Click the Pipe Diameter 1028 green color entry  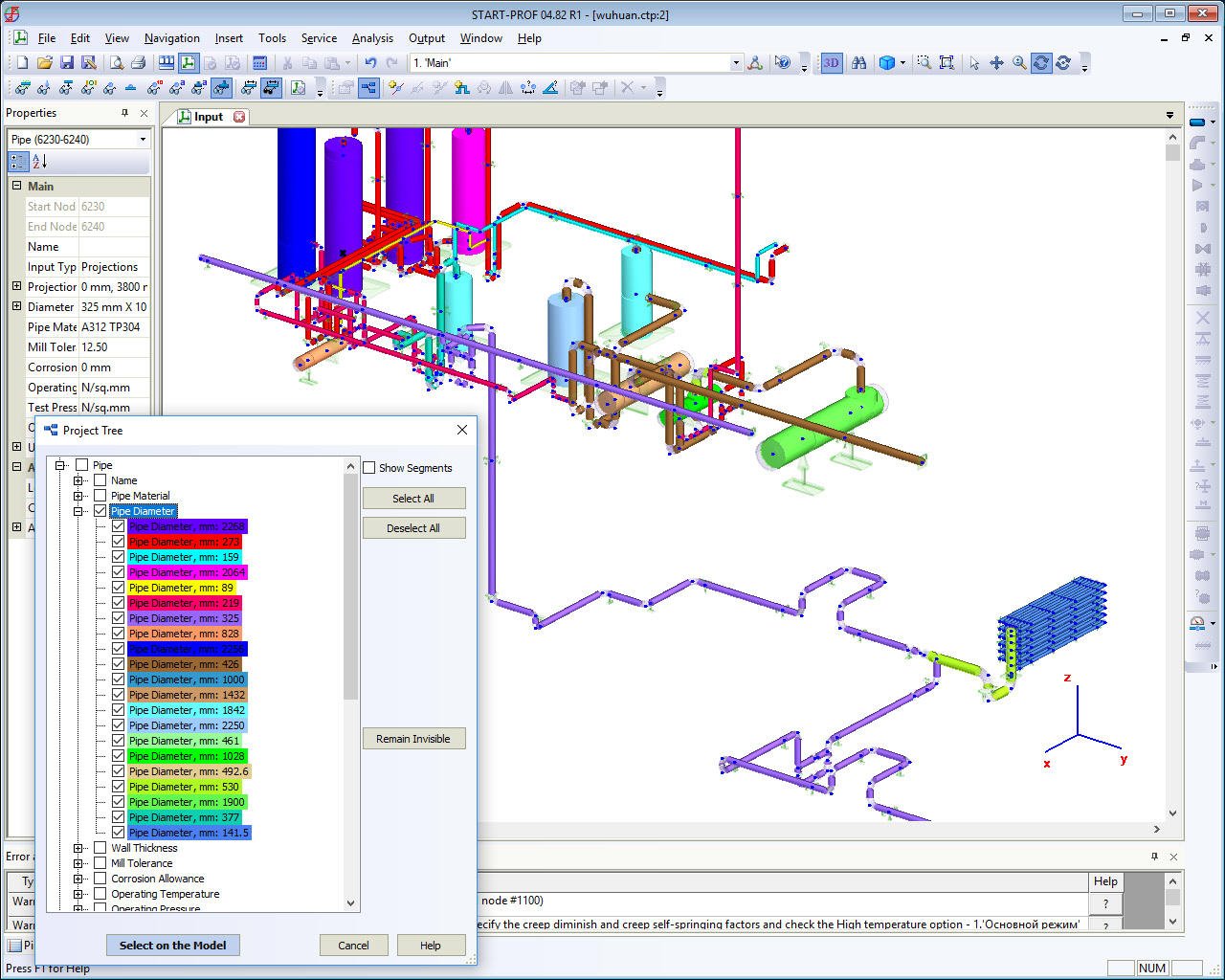(187, 756)
